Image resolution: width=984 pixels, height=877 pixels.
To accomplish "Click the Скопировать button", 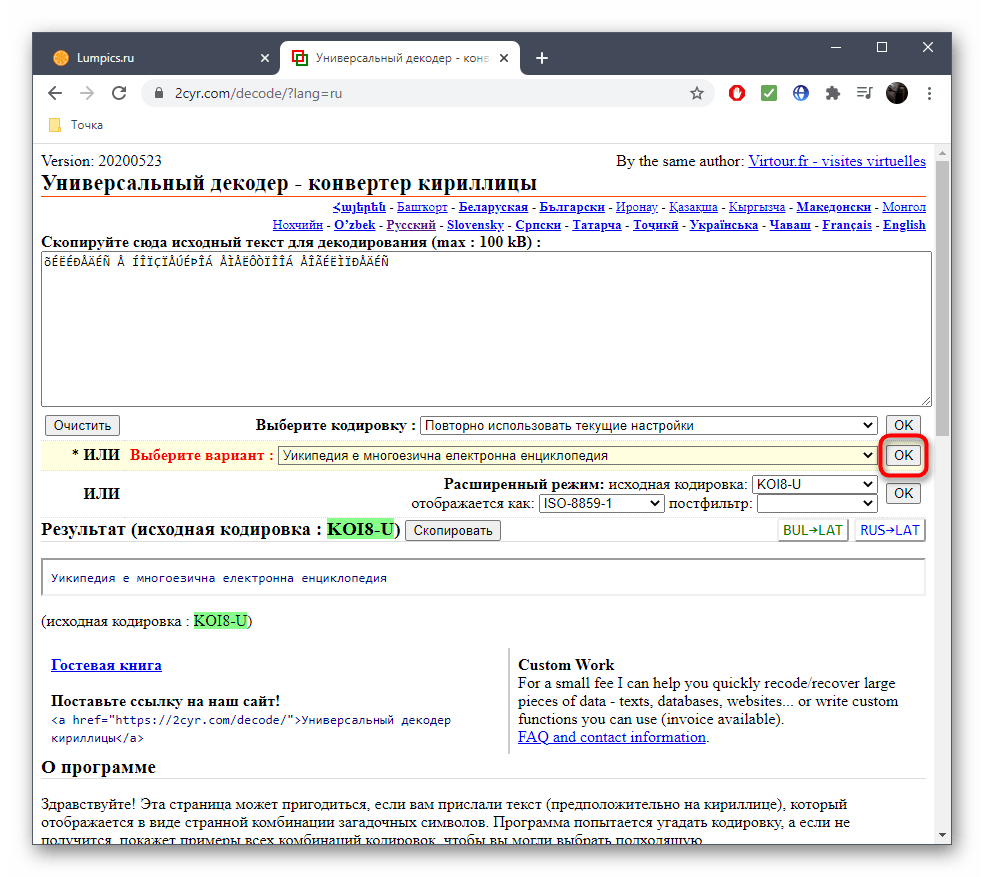I will [x=452, y=530].
